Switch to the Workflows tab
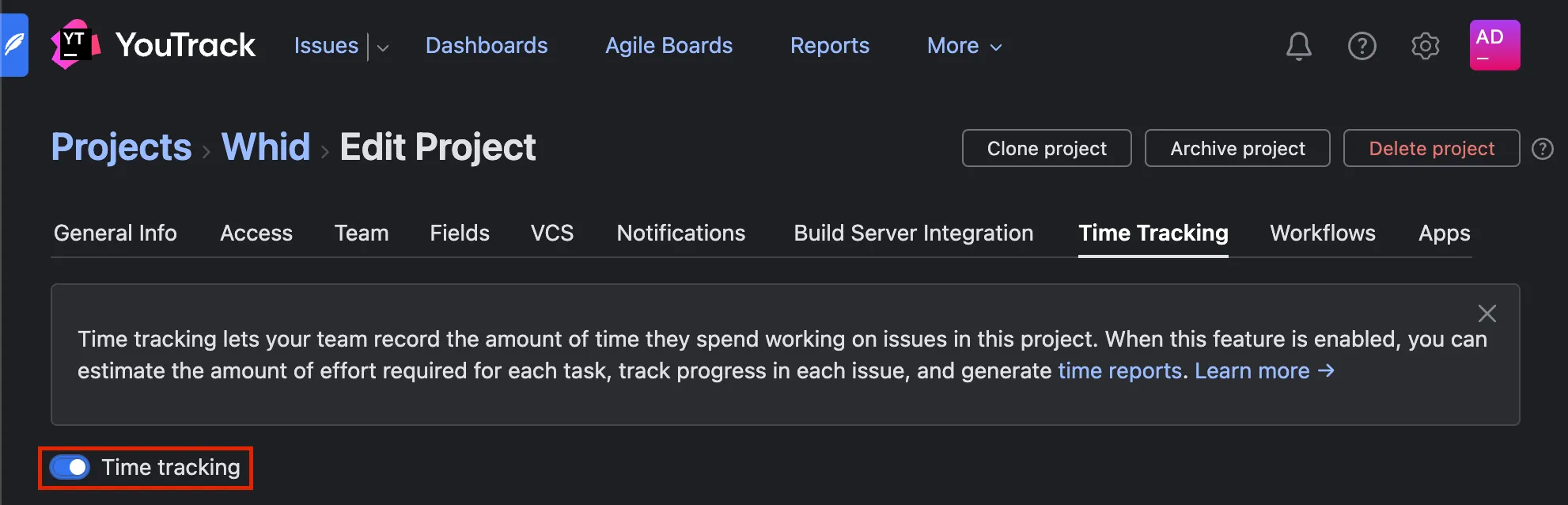1568x505 pixels. pyautogui.click(x=1323, y=233)
